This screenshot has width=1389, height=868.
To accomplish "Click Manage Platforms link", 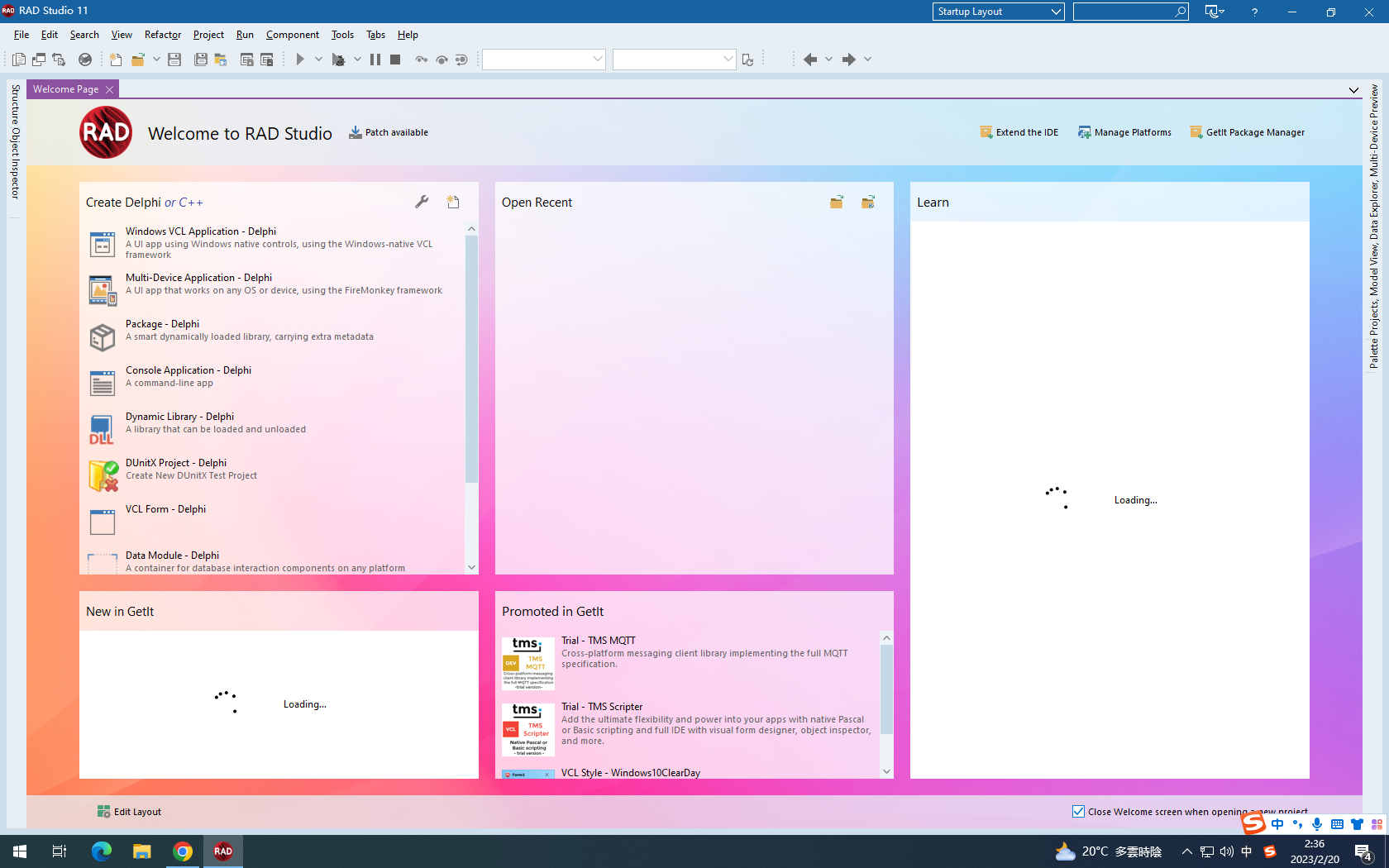I will tap(1124, 132).
